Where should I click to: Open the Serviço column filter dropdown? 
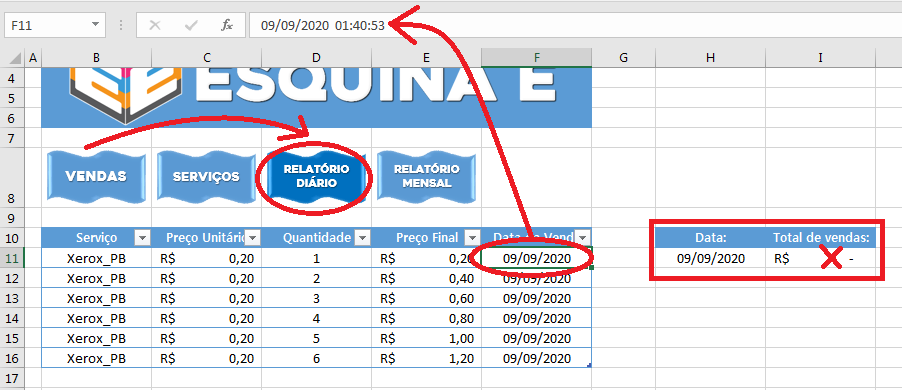point(142,238)
